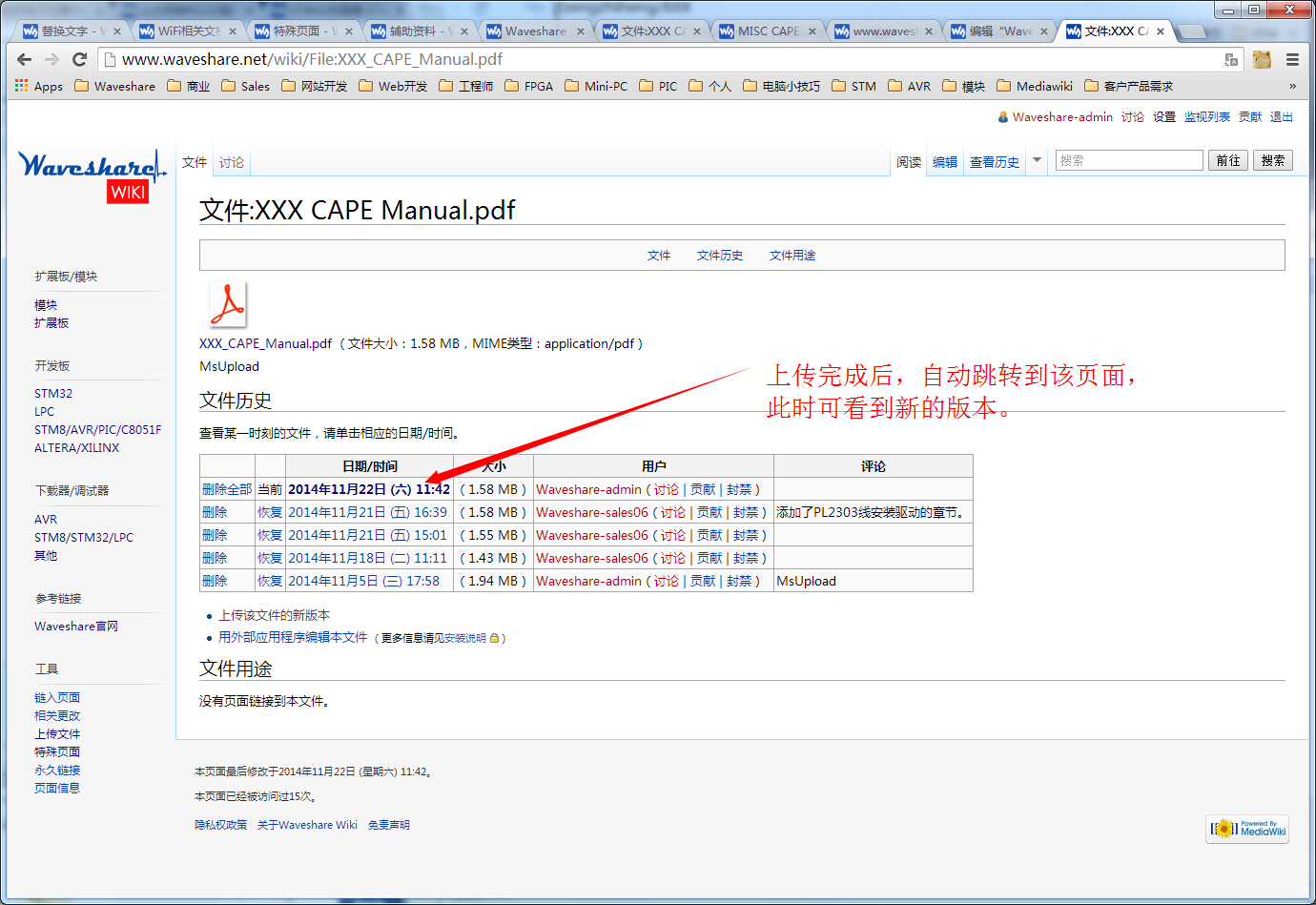
Task: Open the 商业 bookmark folder
Action: [189, 86]
